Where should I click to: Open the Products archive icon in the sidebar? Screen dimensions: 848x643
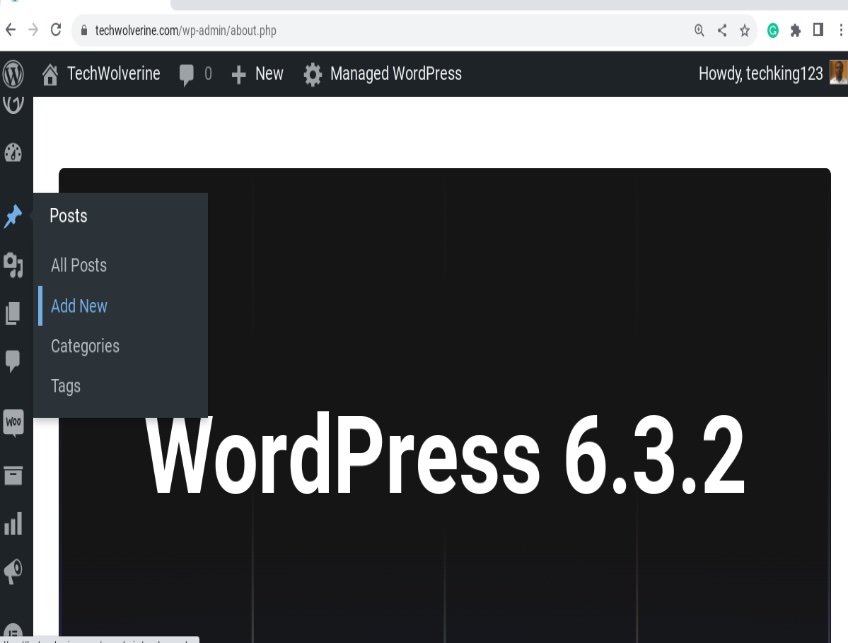[13, 475]
